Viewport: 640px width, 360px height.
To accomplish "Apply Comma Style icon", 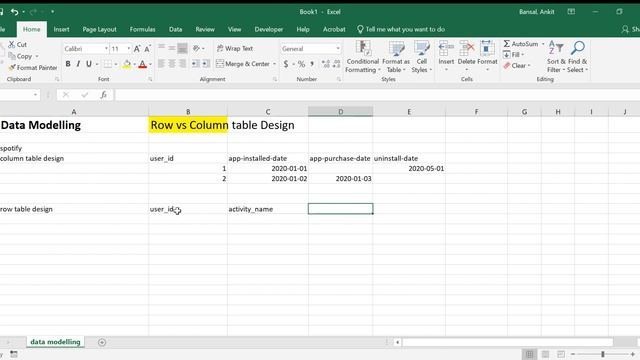I will (312, 64).
